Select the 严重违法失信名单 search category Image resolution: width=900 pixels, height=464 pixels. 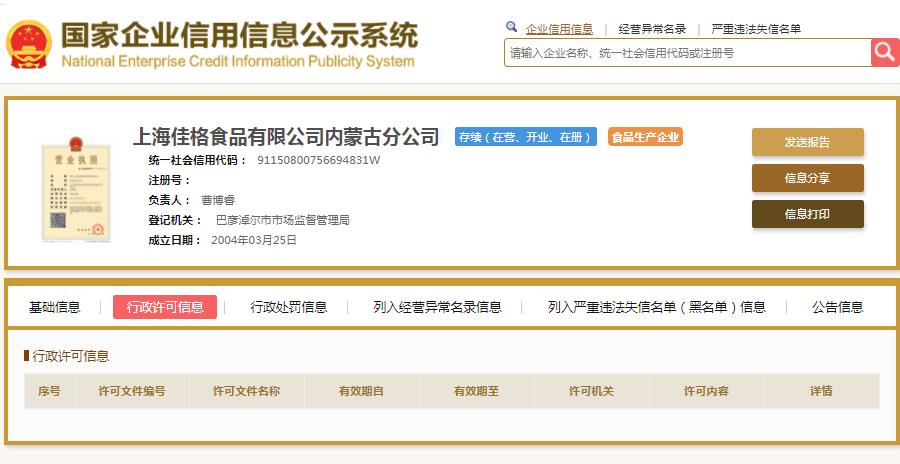[x=756, y=29]
